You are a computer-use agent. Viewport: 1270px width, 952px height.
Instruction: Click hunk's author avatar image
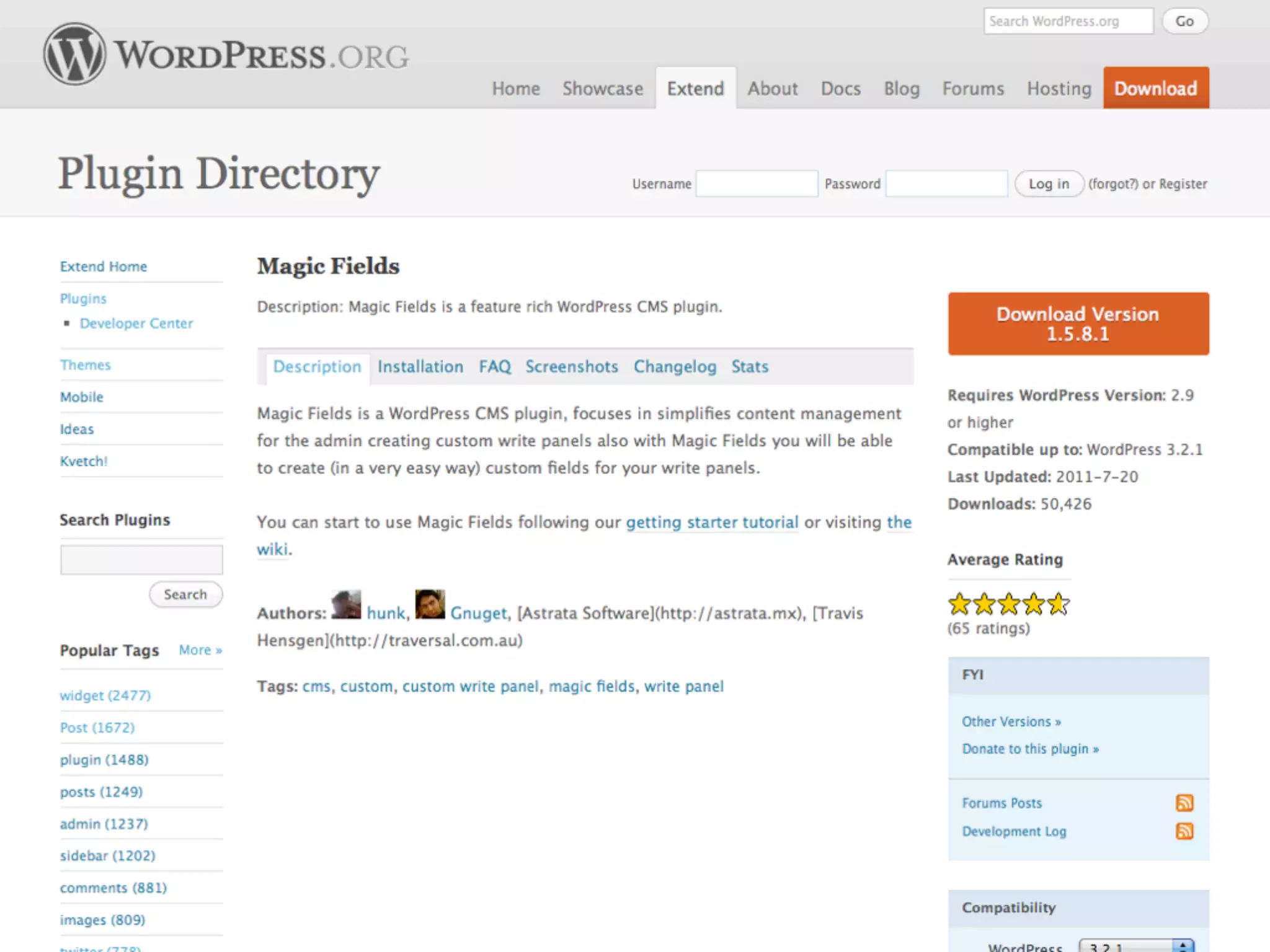pyautogui.click(x=346, y=604)
